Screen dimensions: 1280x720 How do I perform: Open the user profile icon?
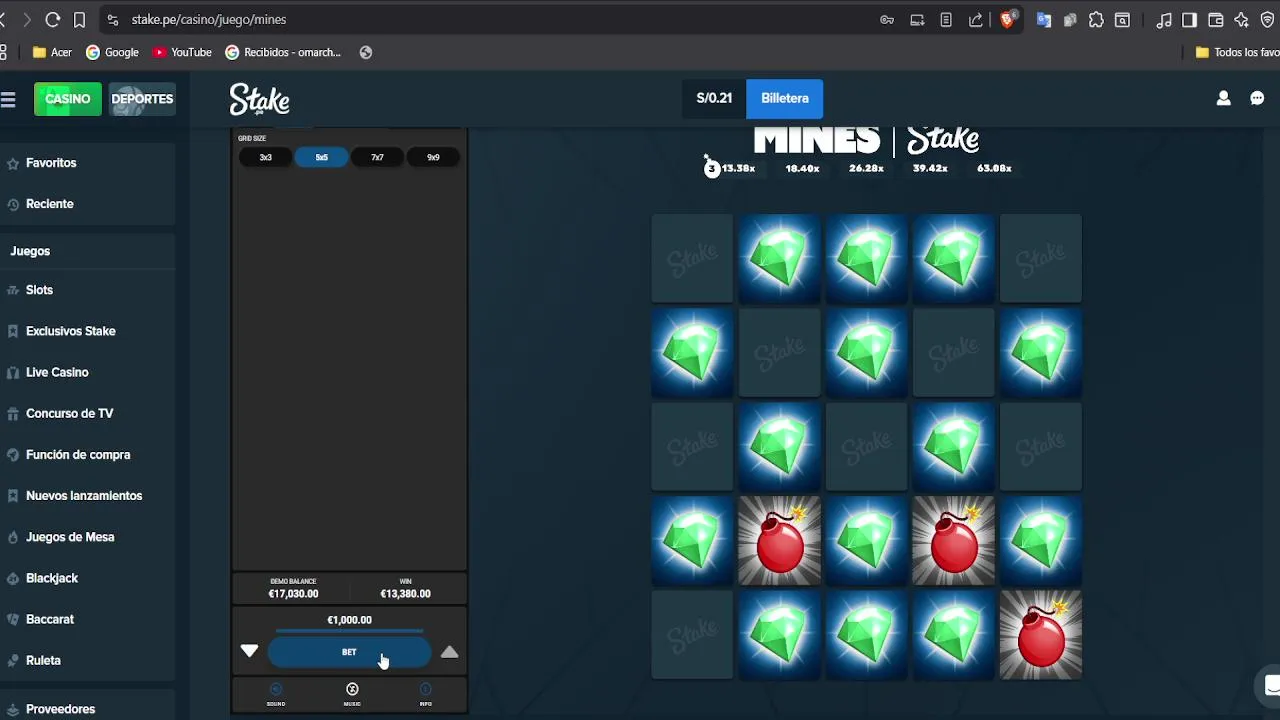coord(1223,98)
